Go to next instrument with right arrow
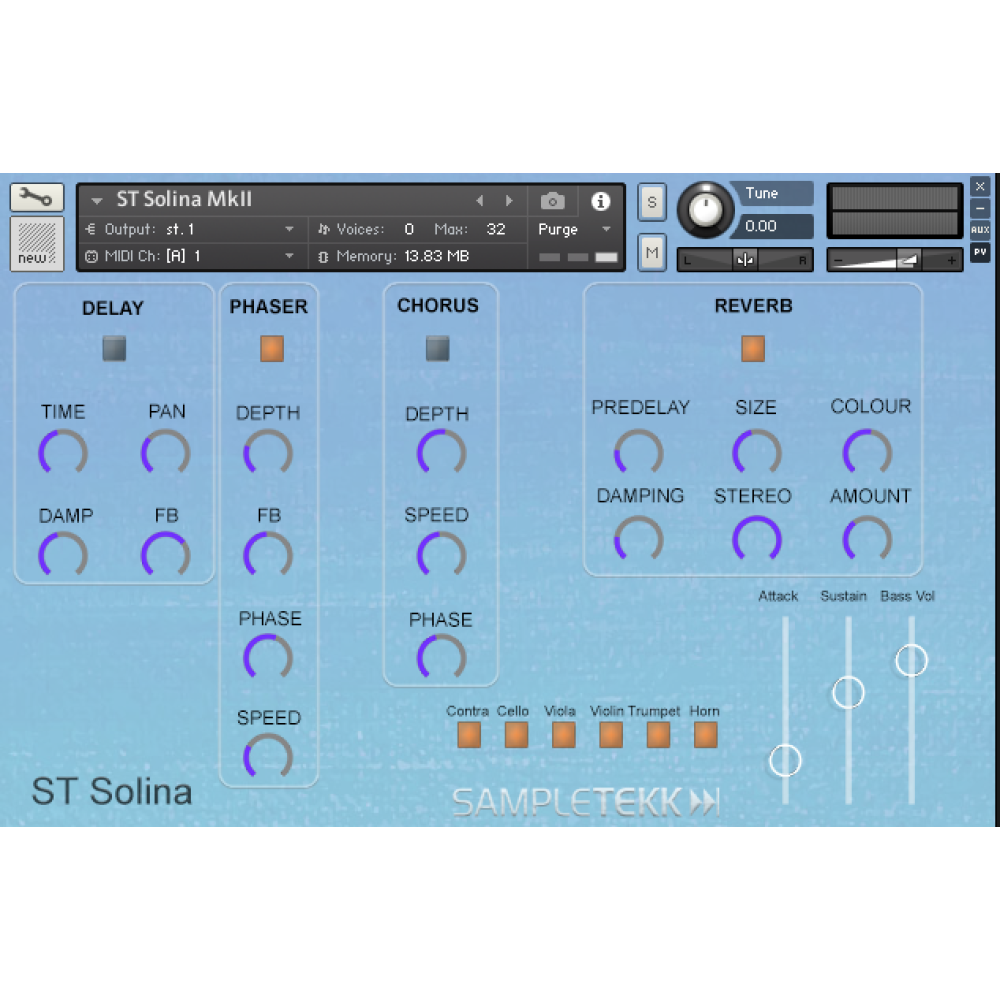 [x=509, y=201]
